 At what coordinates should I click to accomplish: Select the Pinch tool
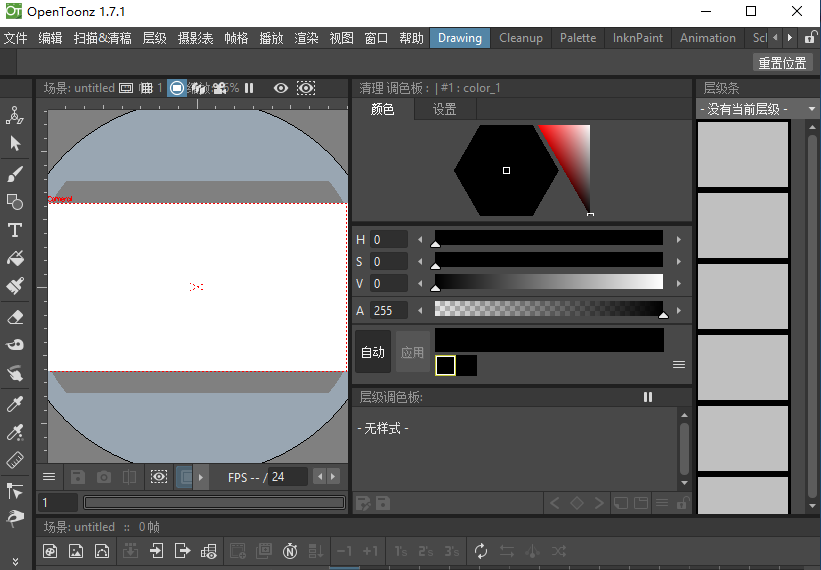[15, 518]
